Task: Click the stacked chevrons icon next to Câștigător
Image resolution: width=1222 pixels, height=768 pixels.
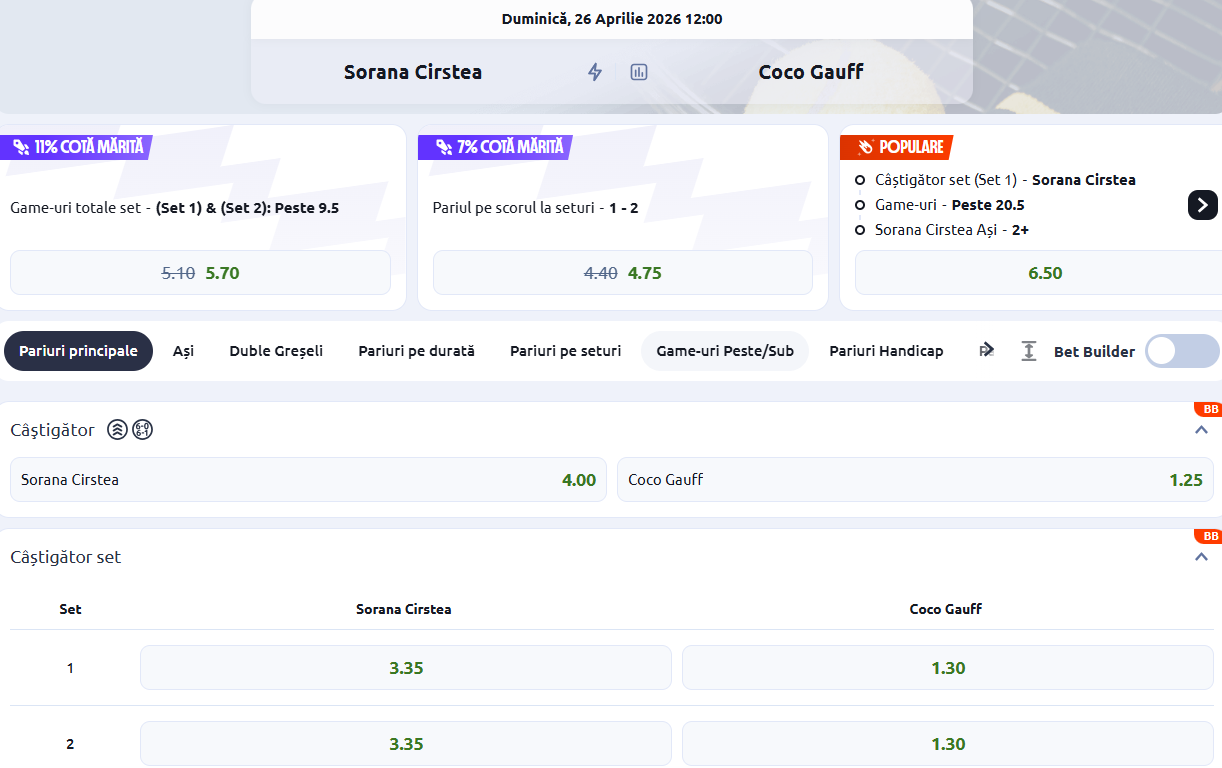Action: tap(117, 430)
